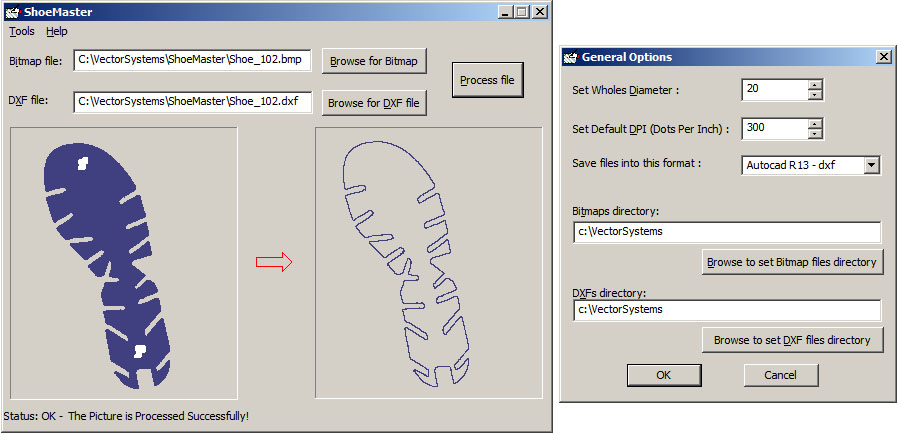
Task: Close the ShoeMaster window
Action: point(540,11)
